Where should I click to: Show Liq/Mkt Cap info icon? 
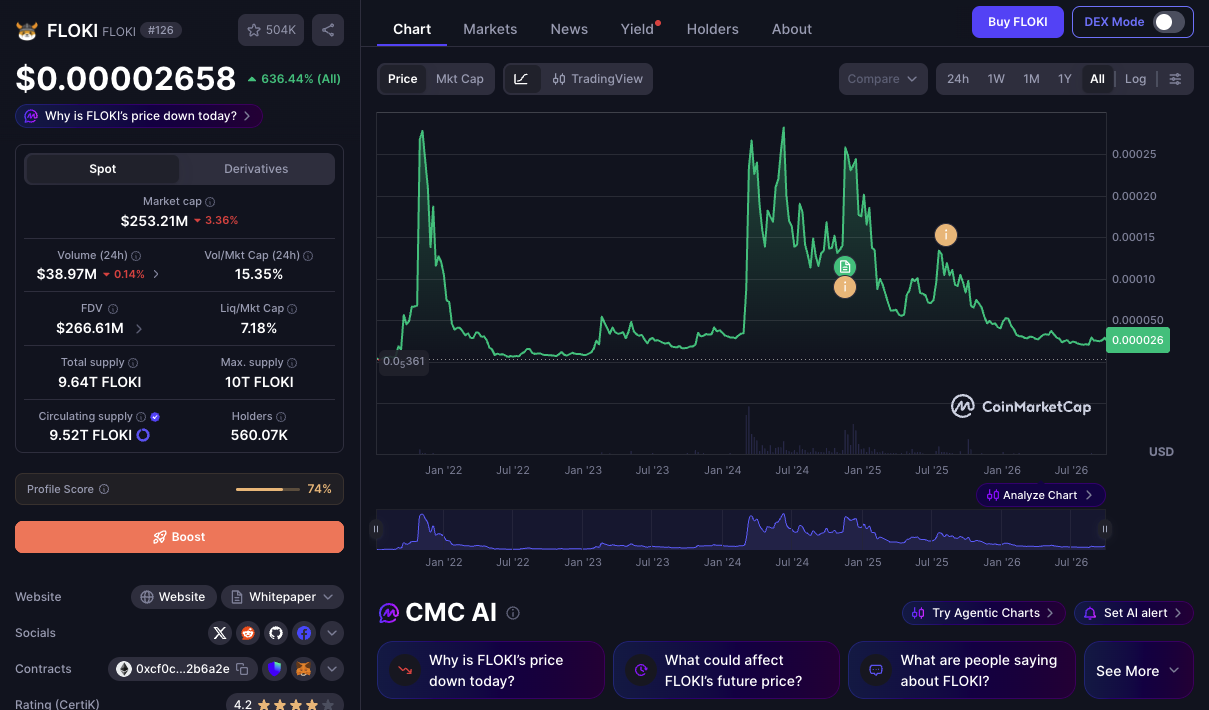[294, 309]
